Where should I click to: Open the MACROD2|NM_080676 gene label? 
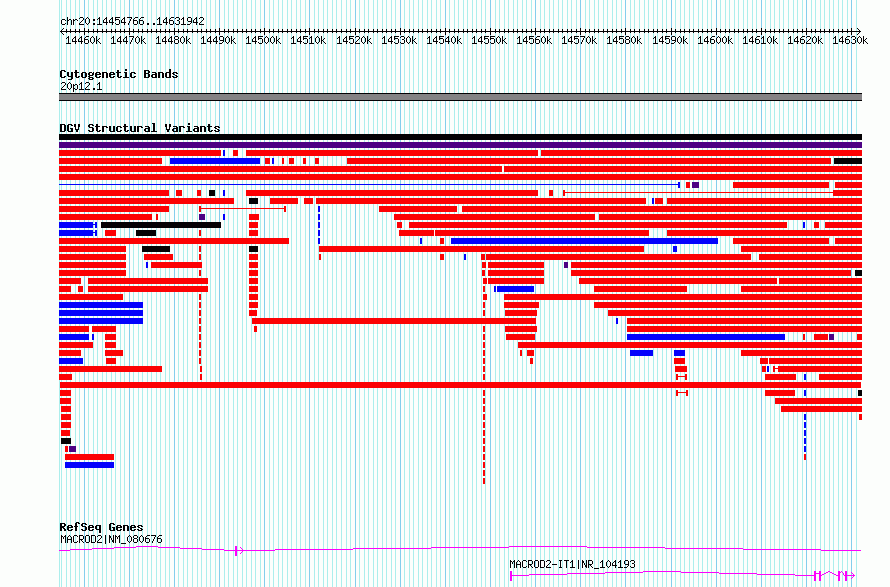coord(111,539)
